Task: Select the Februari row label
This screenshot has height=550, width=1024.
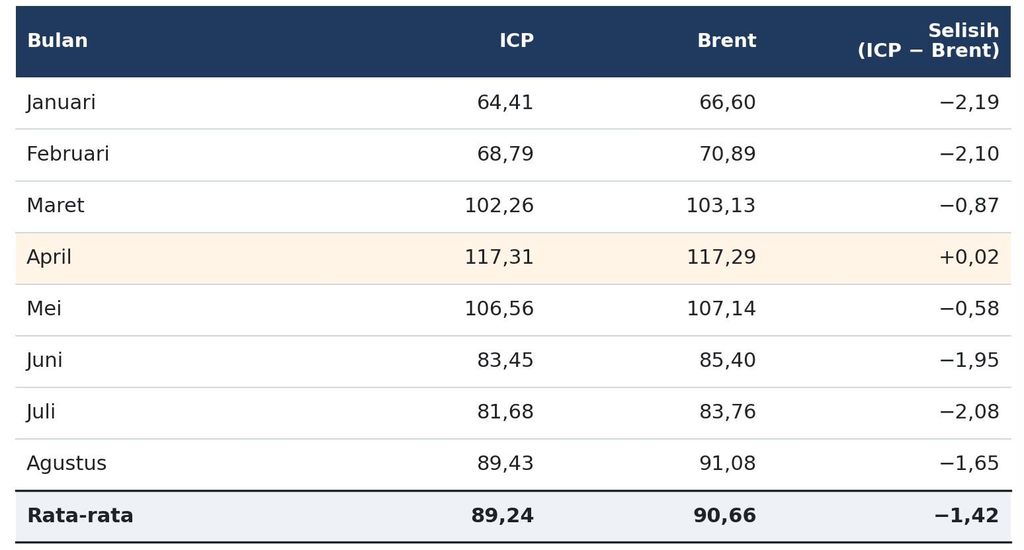Action: pos(68,154)
